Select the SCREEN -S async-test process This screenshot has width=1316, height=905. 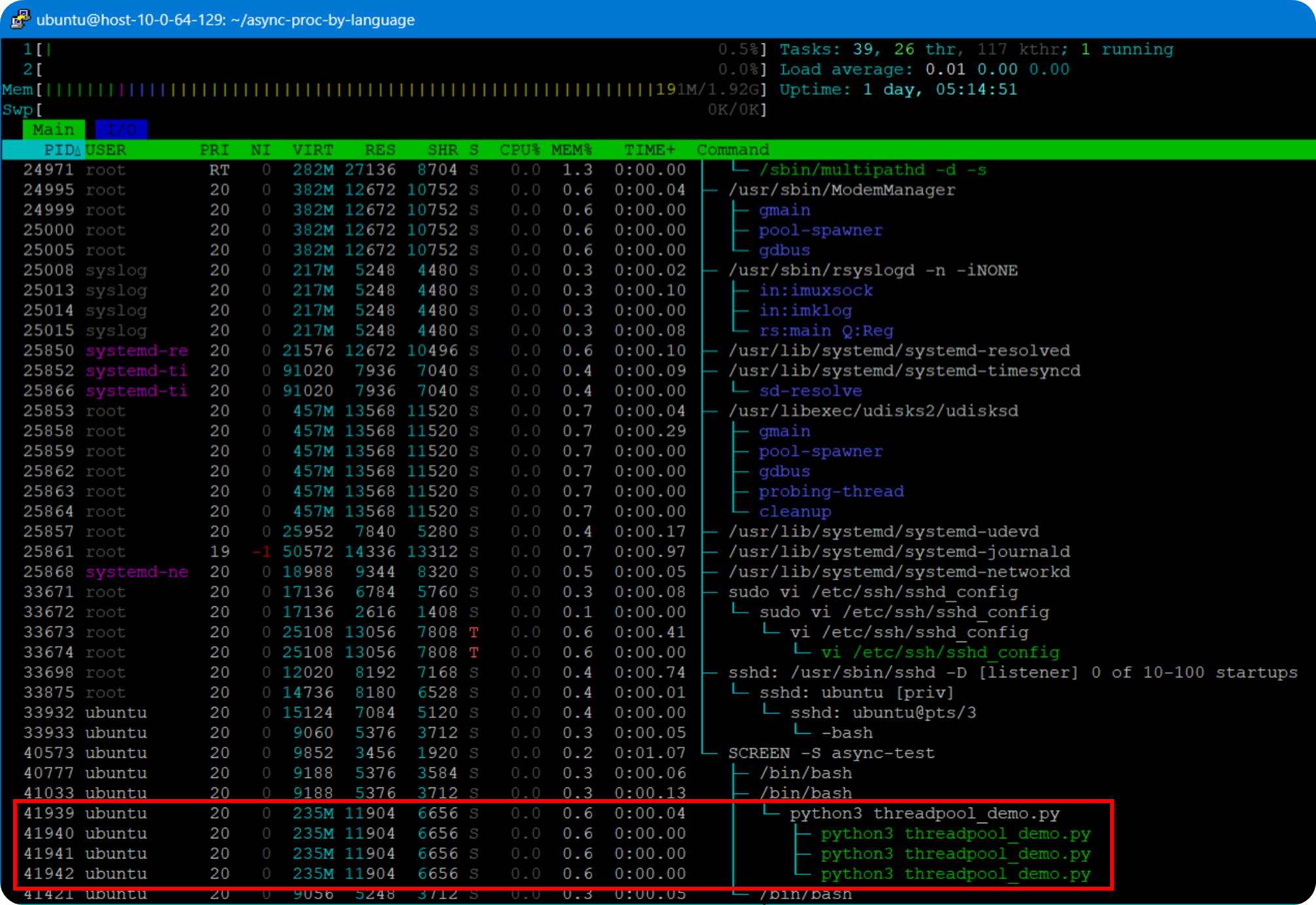click(831, 753)
